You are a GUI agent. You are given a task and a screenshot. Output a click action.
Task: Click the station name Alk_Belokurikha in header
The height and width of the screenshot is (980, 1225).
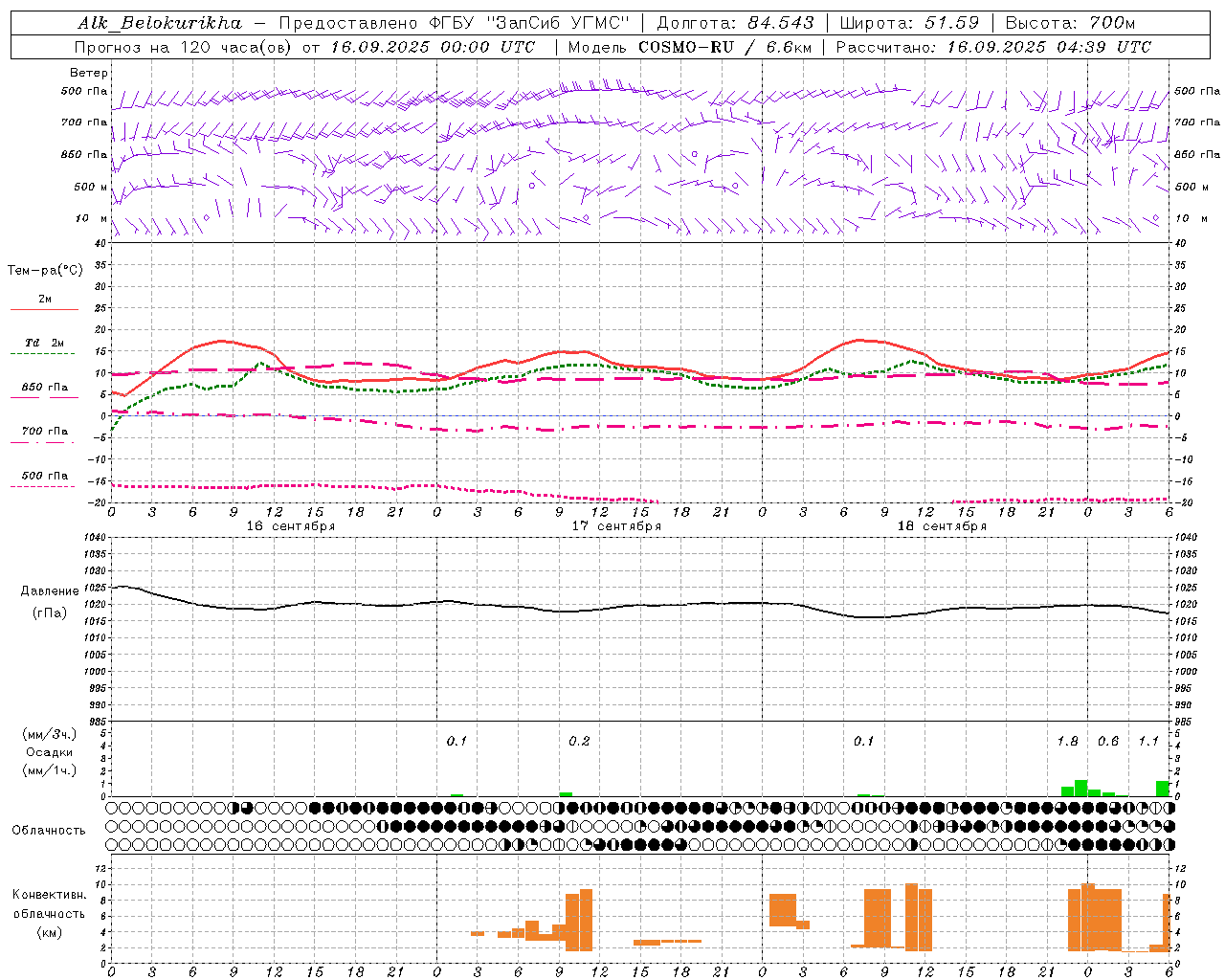point(160,22)
